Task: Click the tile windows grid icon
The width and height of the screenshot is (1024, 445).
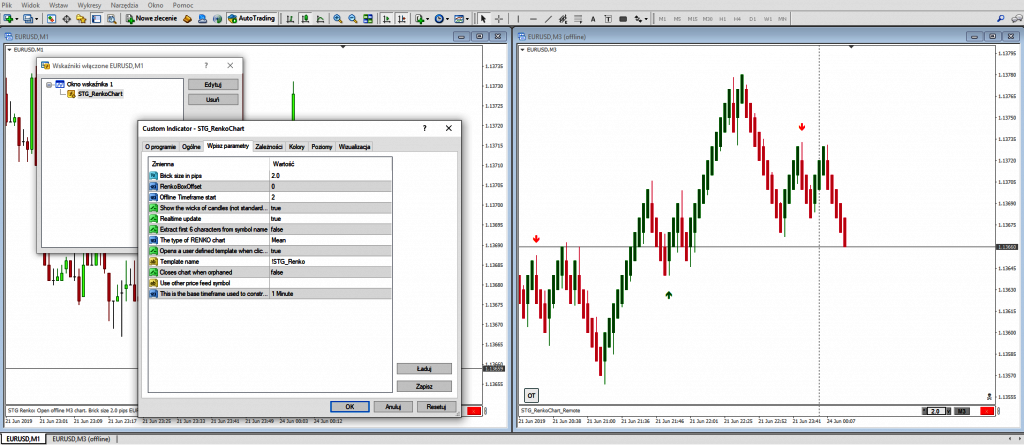Action: (368, 18)
